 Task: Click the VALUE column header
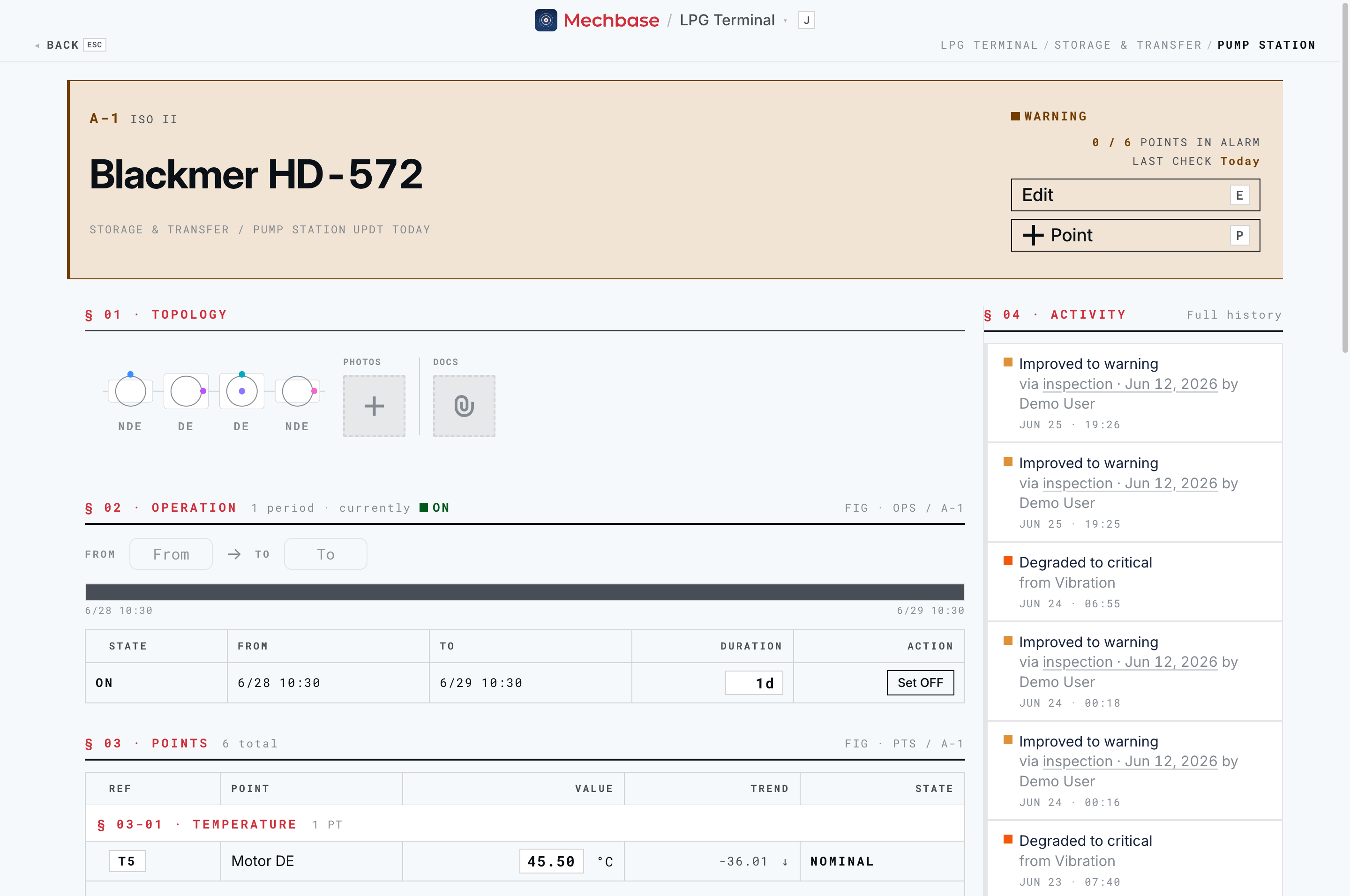click(x=594, y=789)
